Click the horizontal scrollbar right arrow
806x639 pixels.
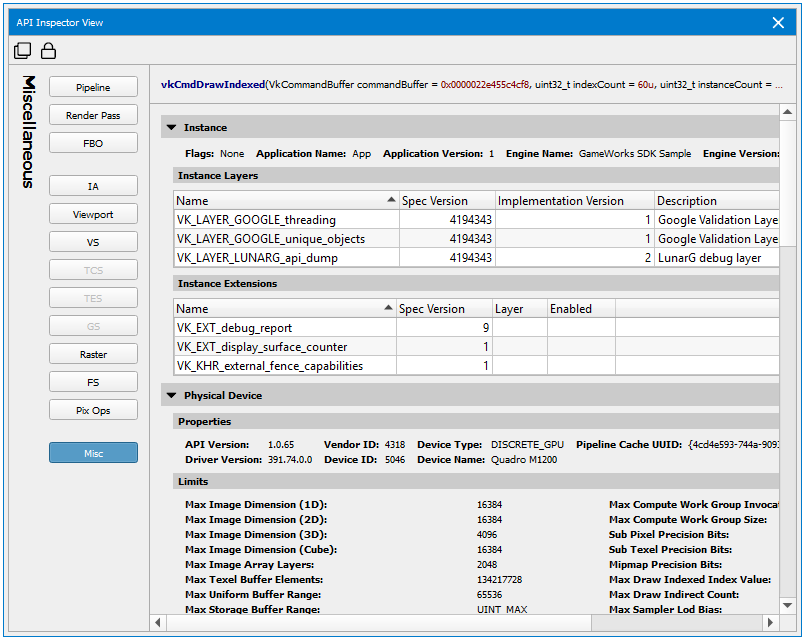pos(772,623)
